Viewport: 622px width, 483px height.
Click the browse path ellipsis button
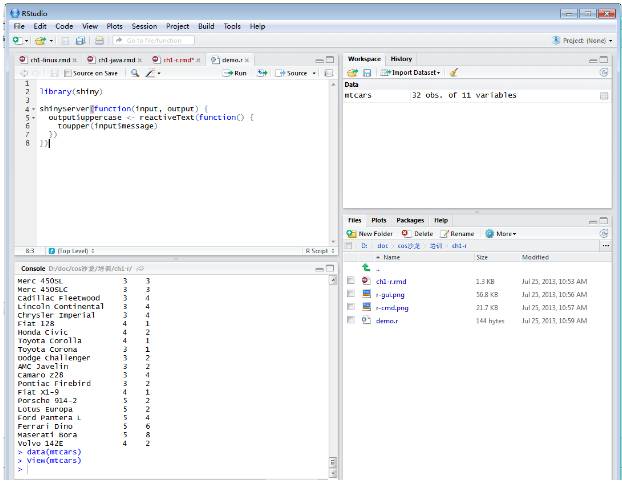[x=606, y=246]
